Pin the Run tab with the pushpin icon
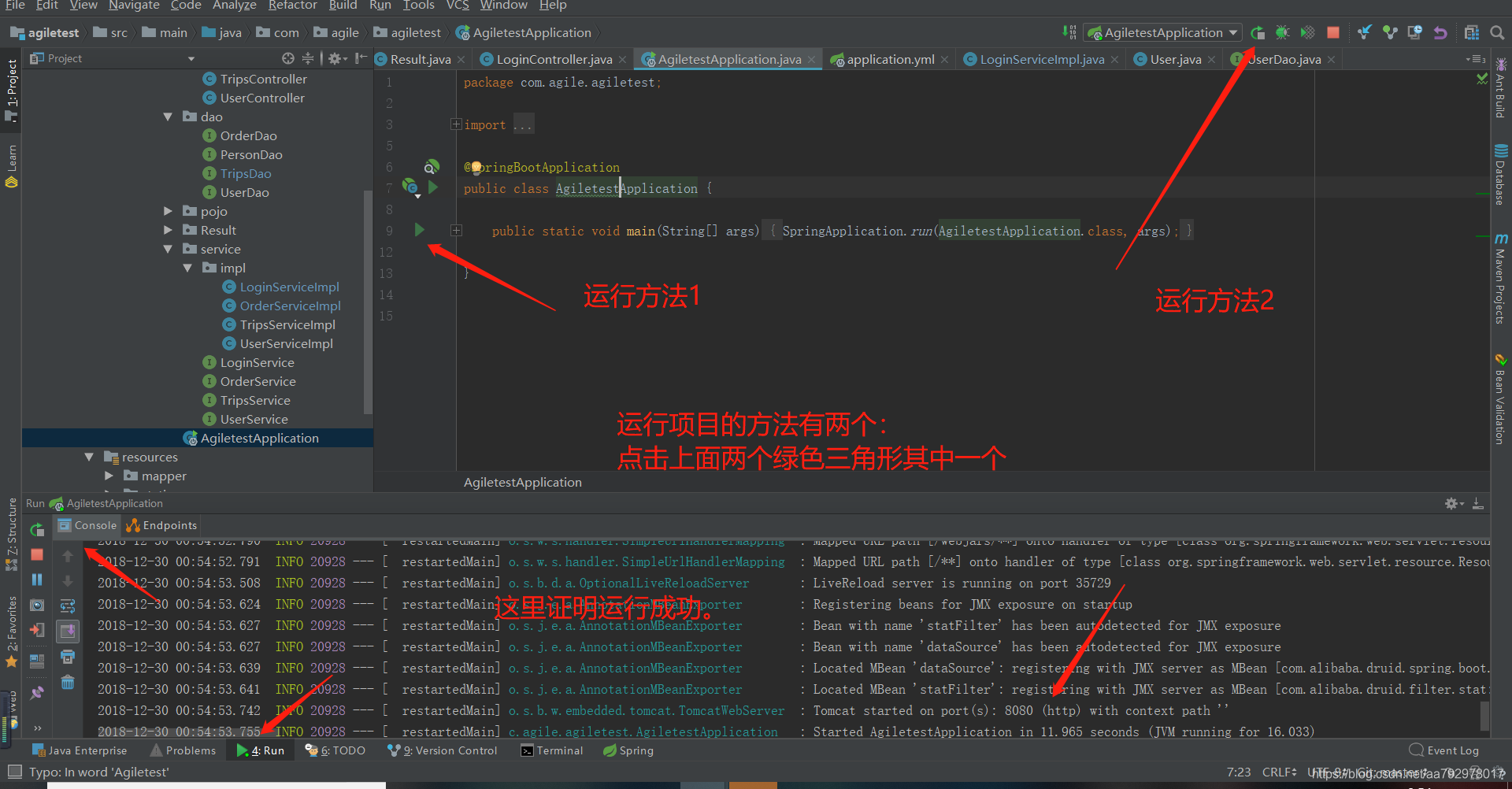This screenshot has width=1512, height=789. pyautogui.click(x=37, y=693)
